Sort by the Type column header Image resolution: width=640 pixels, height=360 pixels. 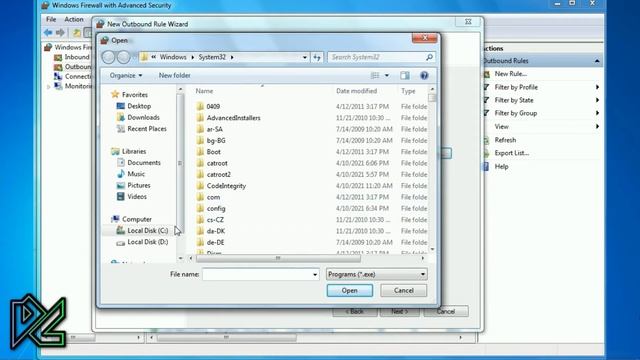pos(408,91)
